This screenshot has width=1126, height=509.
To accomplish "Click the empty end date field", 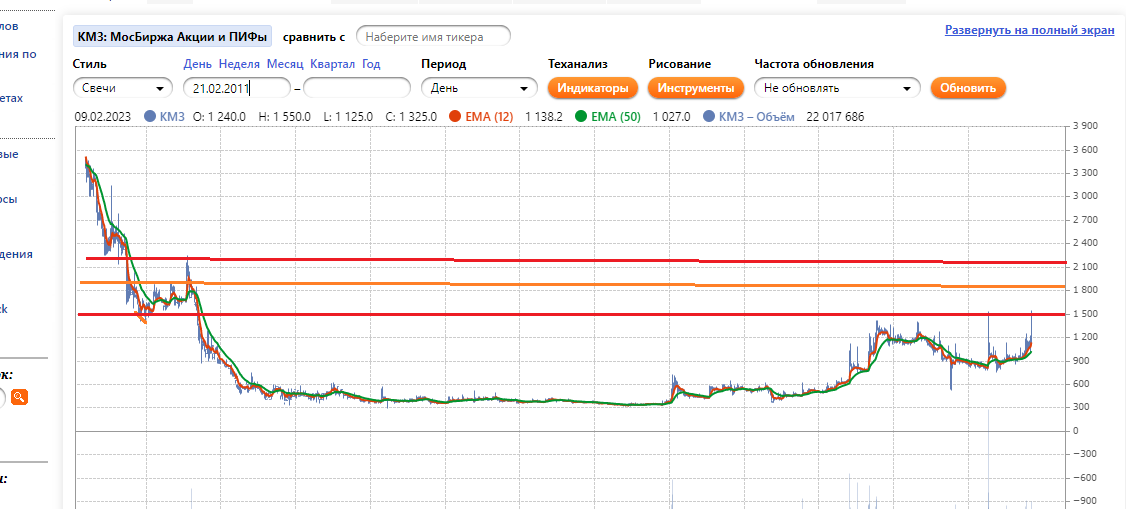I will pyautogui.click(x=357, y=88).
